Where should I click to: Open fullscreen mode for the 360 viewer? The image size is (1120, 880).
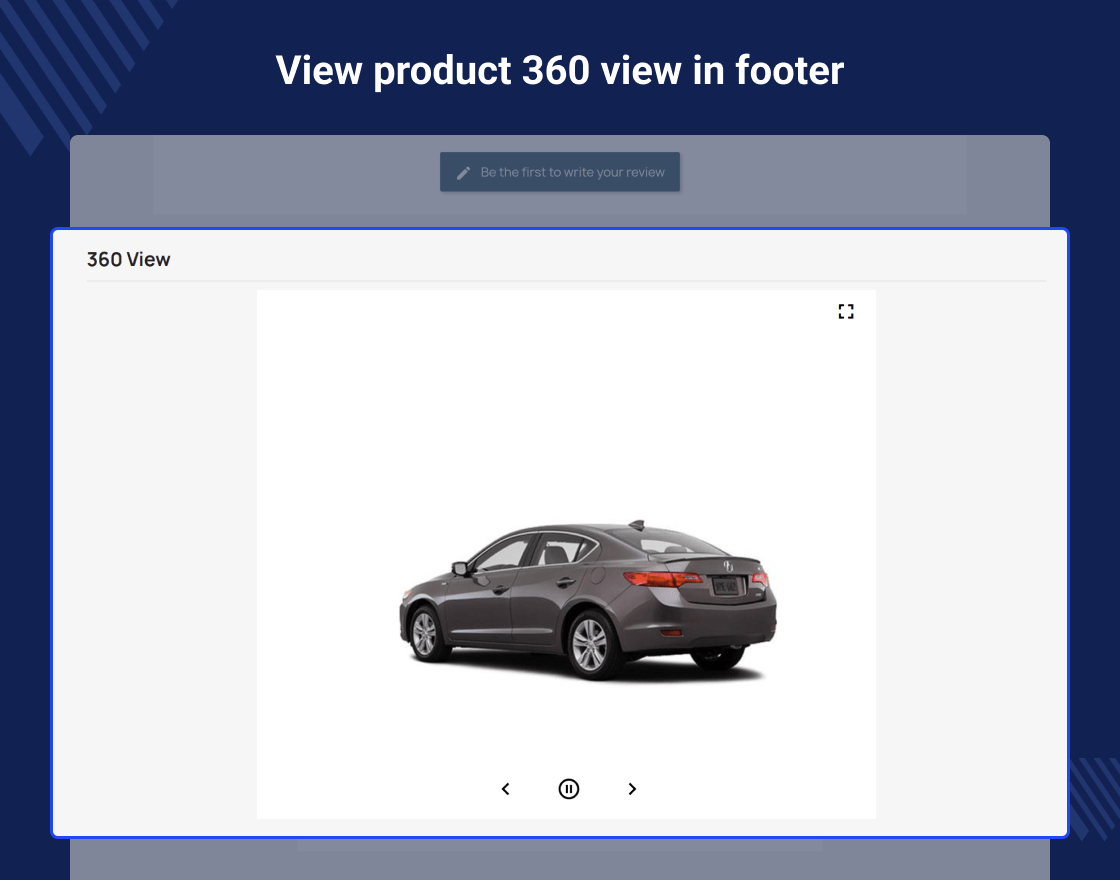click(x=846, y=311)
